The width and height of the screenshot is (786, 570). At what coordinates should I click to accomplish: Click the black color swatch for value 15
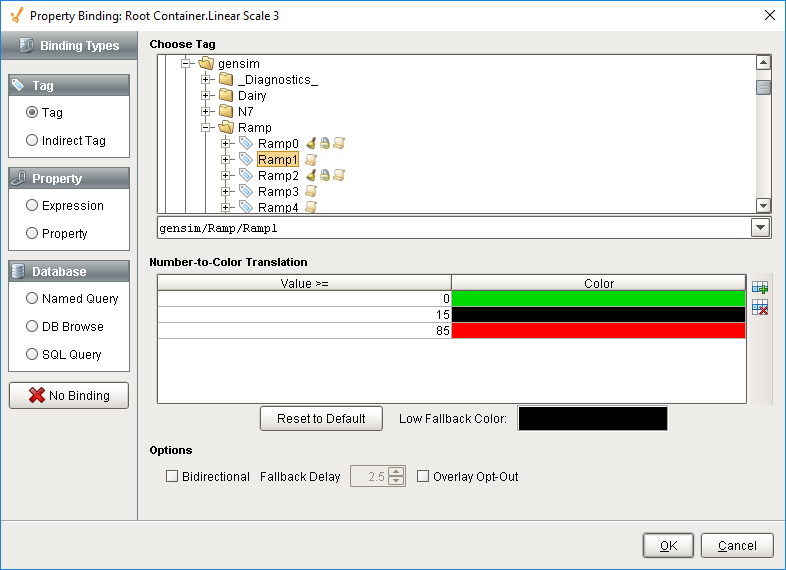click(599, 315)
